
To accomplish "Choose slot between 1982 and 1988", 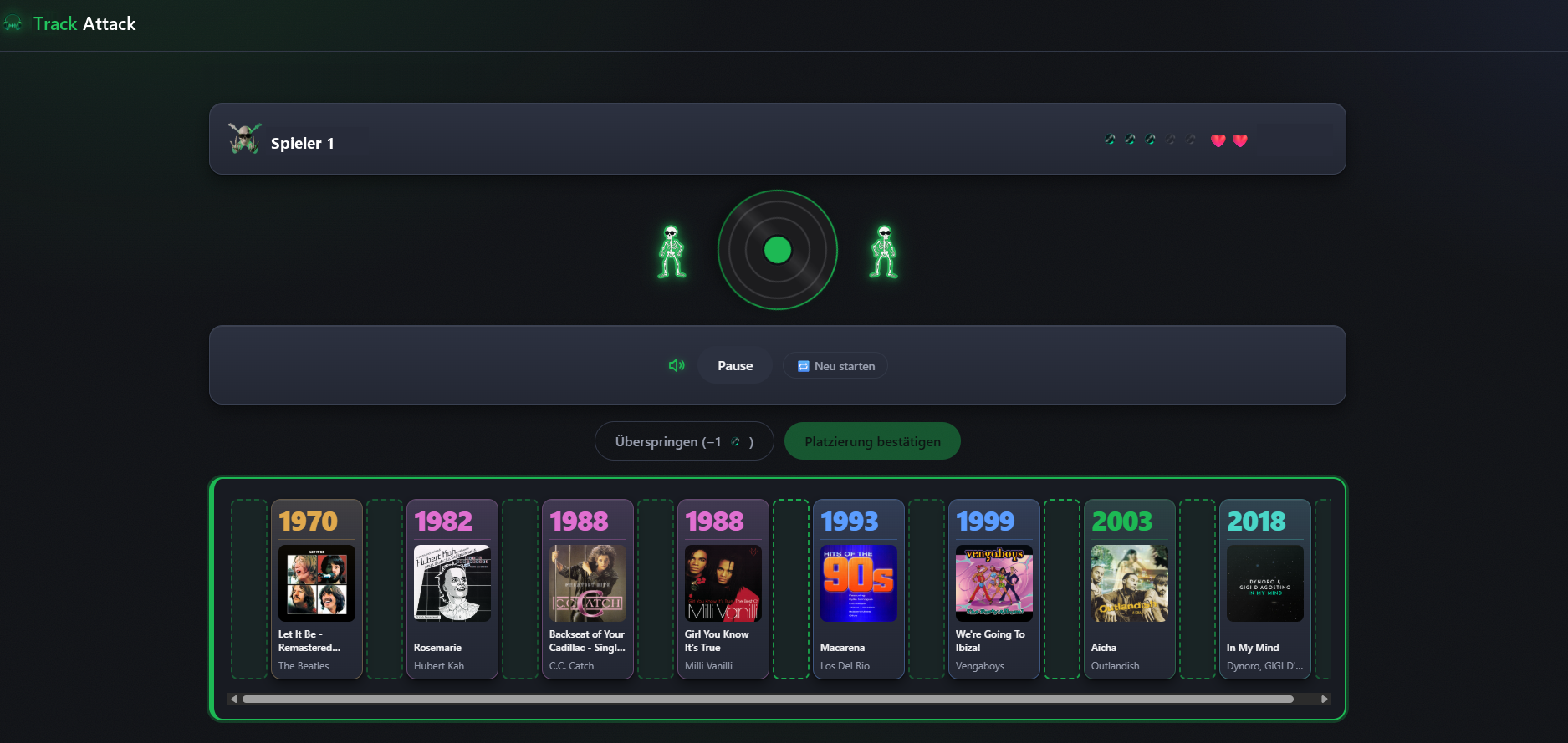I will [520, 589].
